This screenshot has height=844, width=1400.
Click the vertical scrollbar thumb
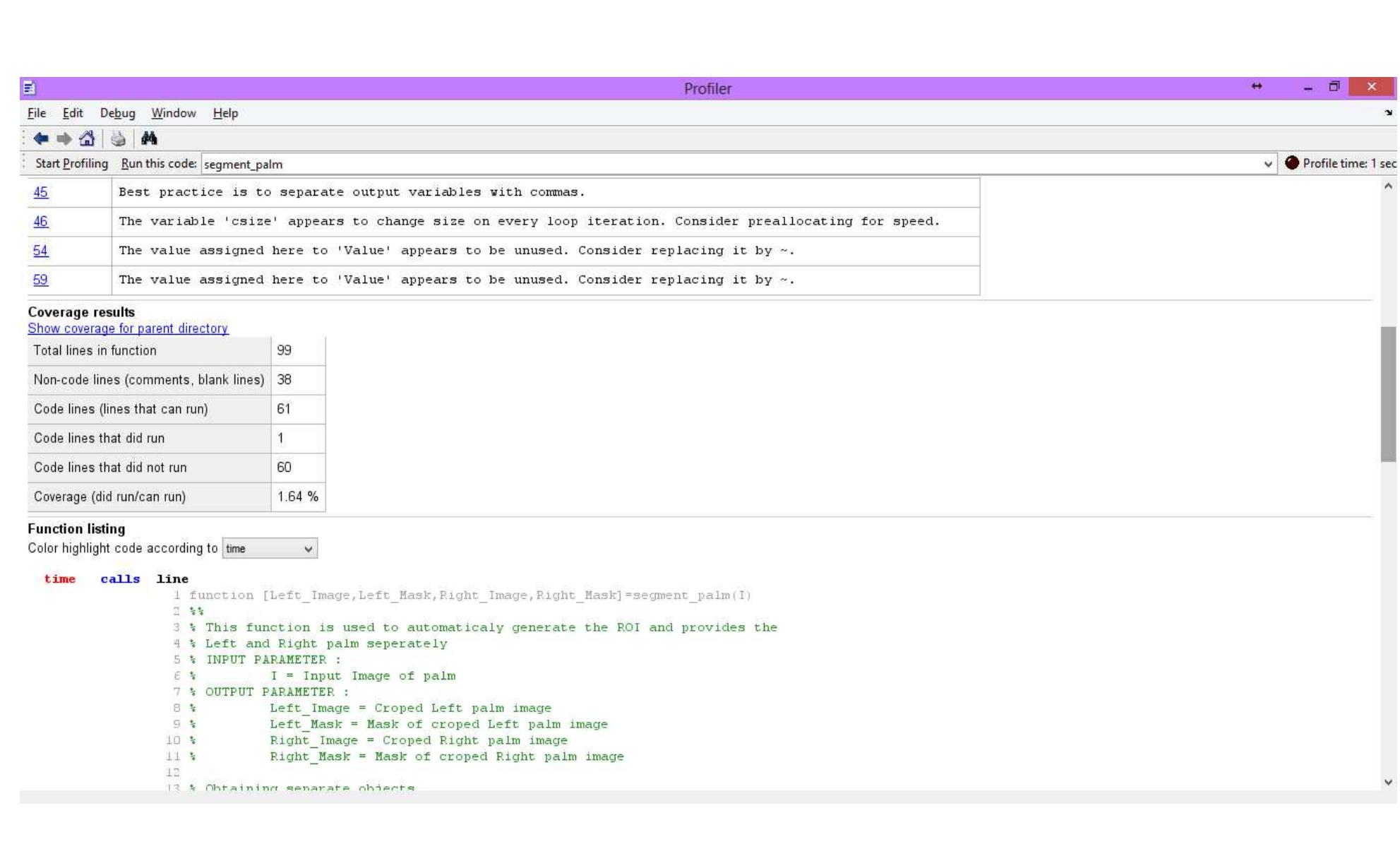pos(1388,394)
